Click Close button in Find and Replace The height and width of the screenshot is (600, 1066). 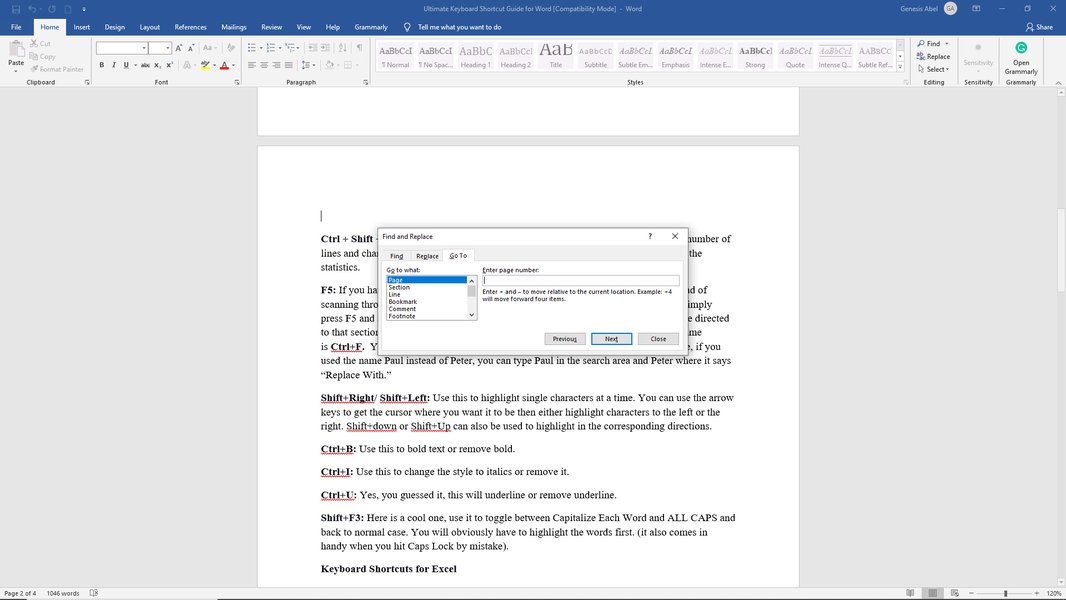(658, 339)
